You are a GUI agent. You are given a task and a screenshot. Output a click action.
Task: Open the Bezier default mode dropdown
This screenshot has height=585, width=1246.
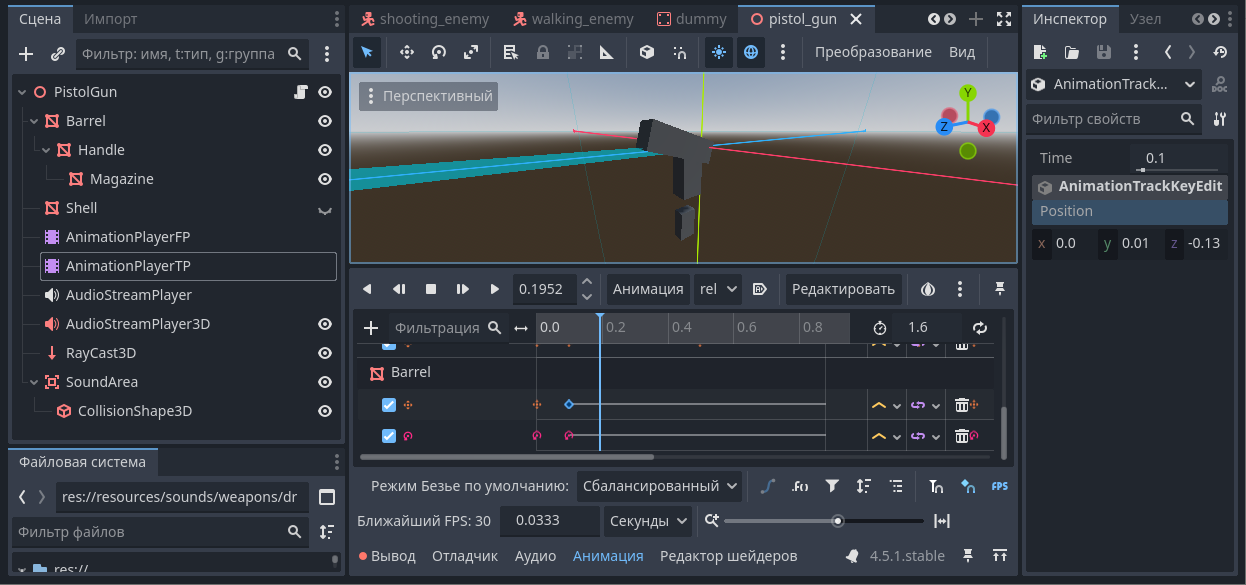(659, 486)
